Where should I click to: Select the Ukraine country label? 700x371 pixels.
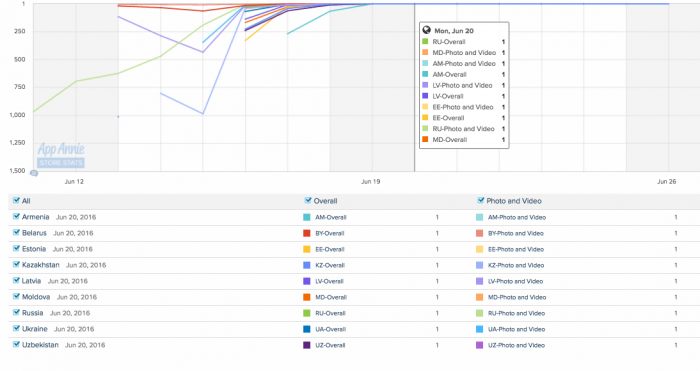(35, 329)
